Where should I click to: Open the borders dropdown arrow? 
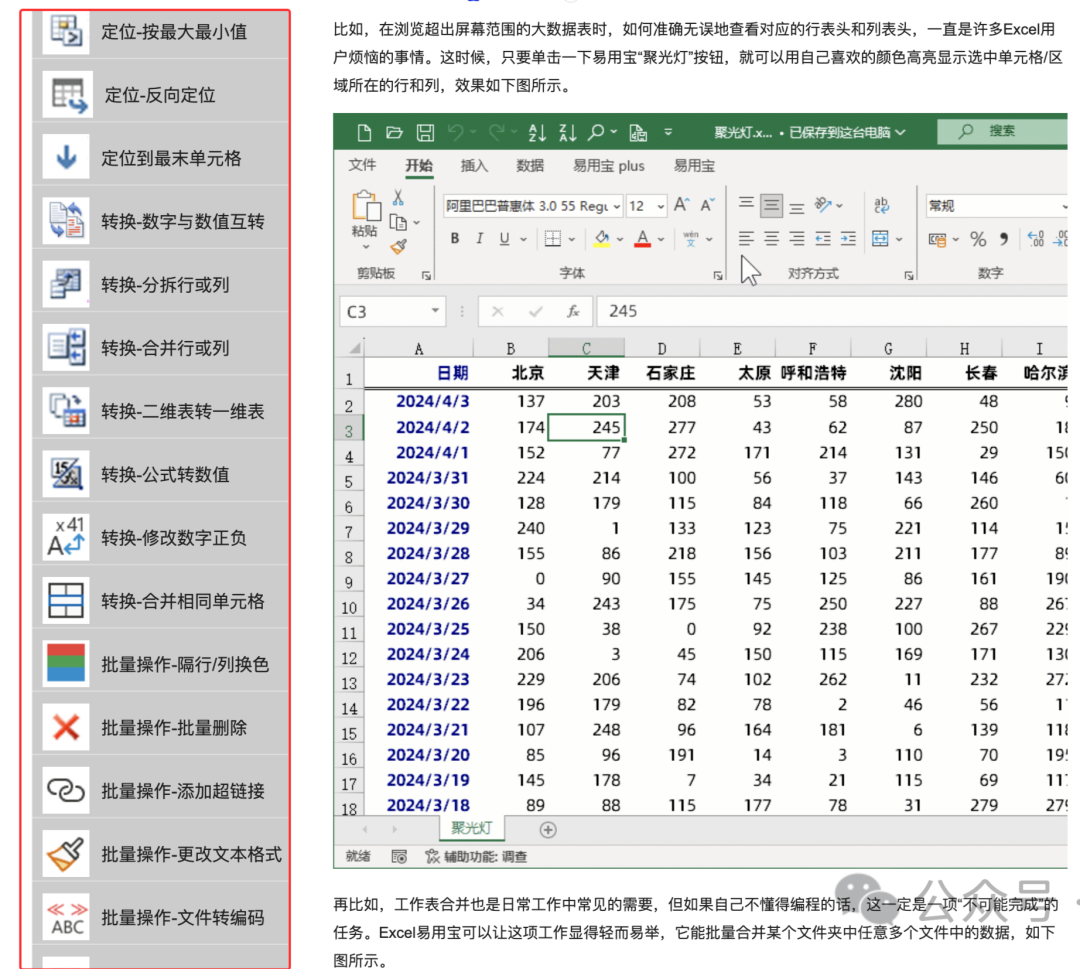(x=572, y=239)
